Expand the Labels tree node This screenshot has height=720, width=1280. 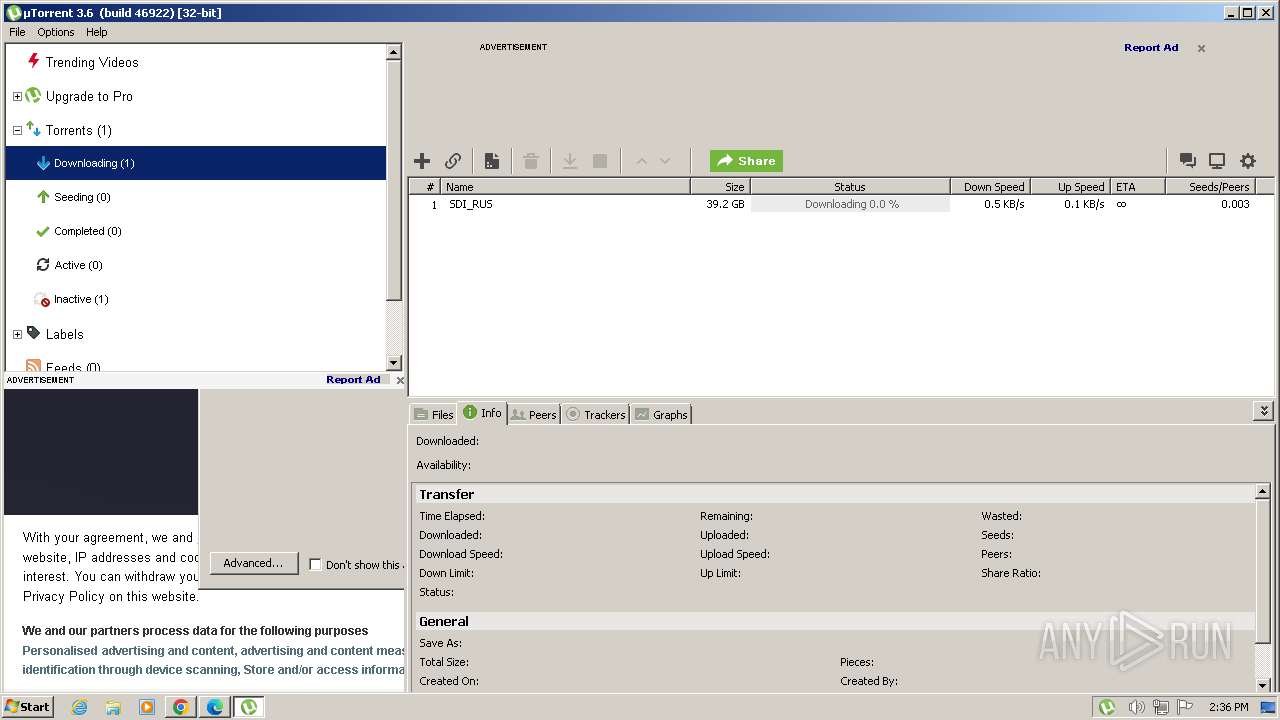pos(17,334)
